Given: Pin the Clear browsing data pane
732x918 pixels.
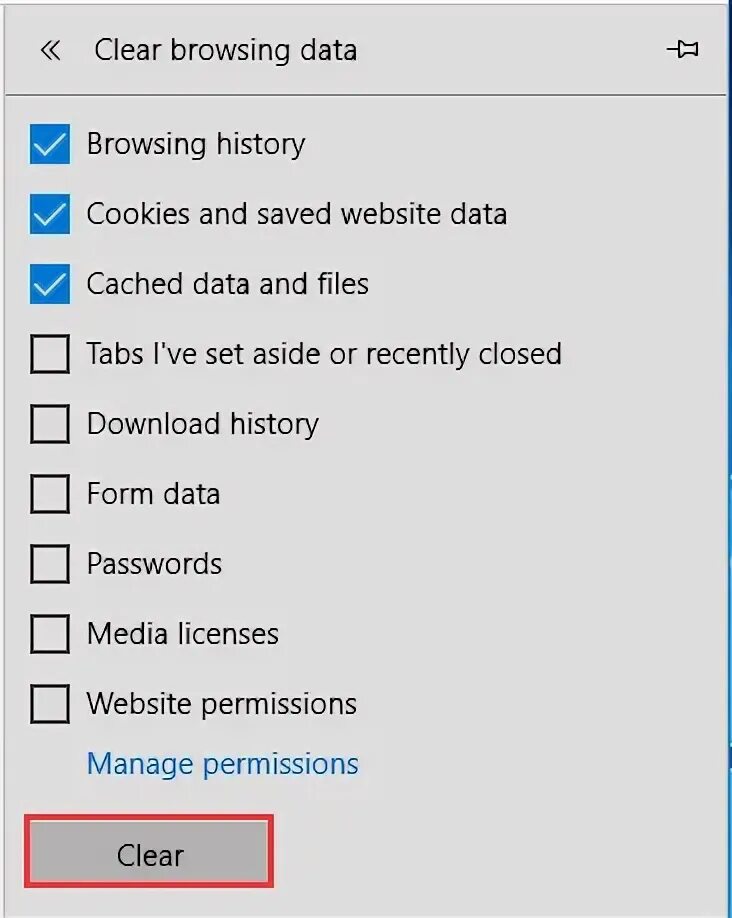Looking at the screenshot, I should [683, 49].
